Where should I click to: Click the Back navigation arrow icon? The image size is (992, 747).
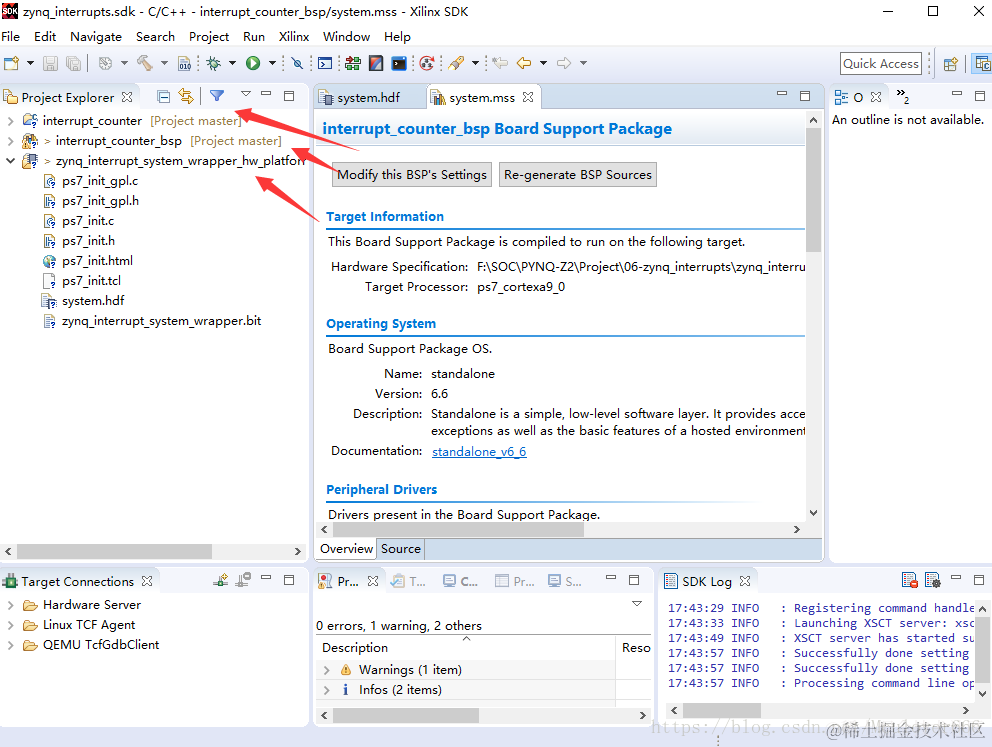tap(524, 63)
